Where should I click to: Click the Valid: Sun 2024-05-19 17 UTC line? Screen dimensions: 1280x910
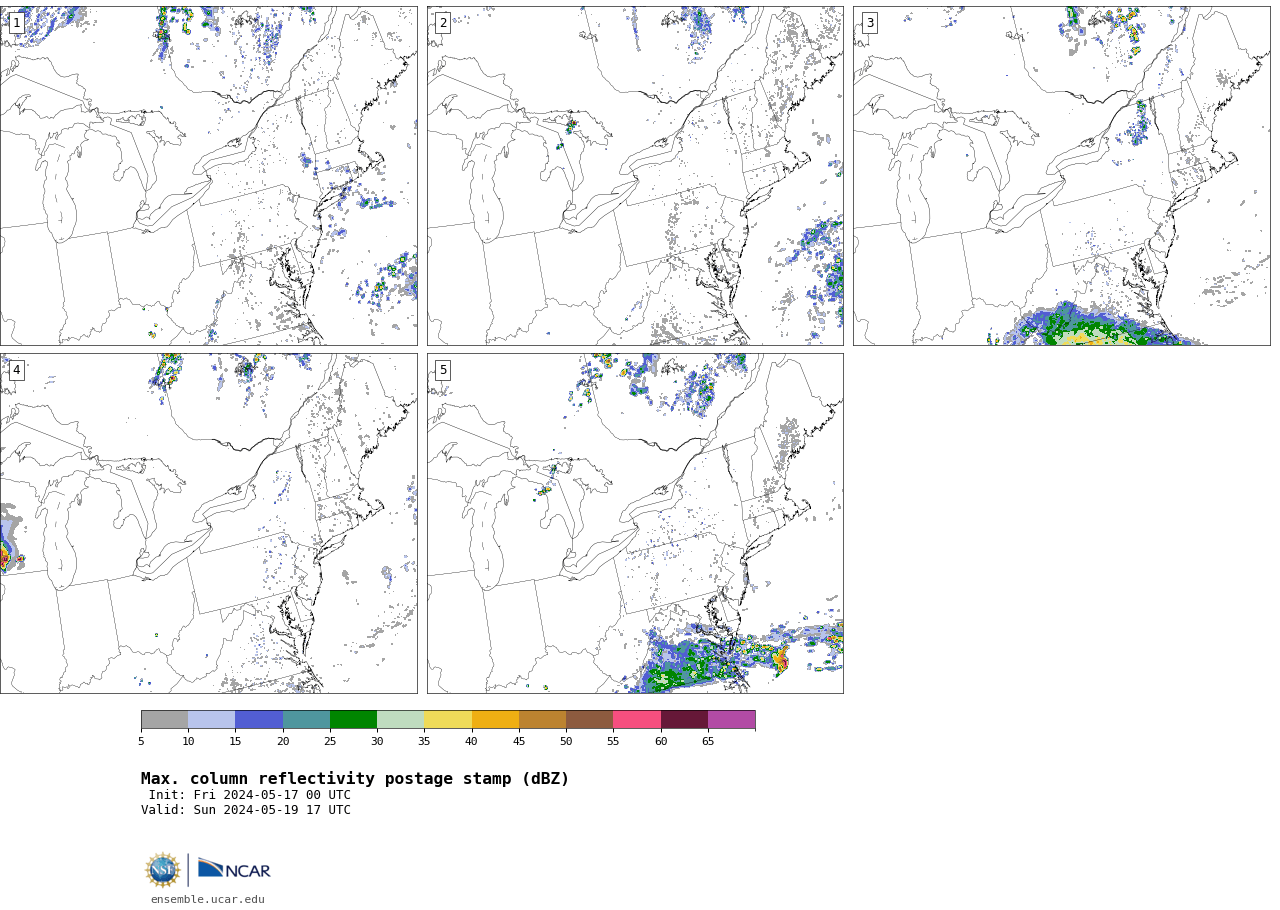pos(246,810)
